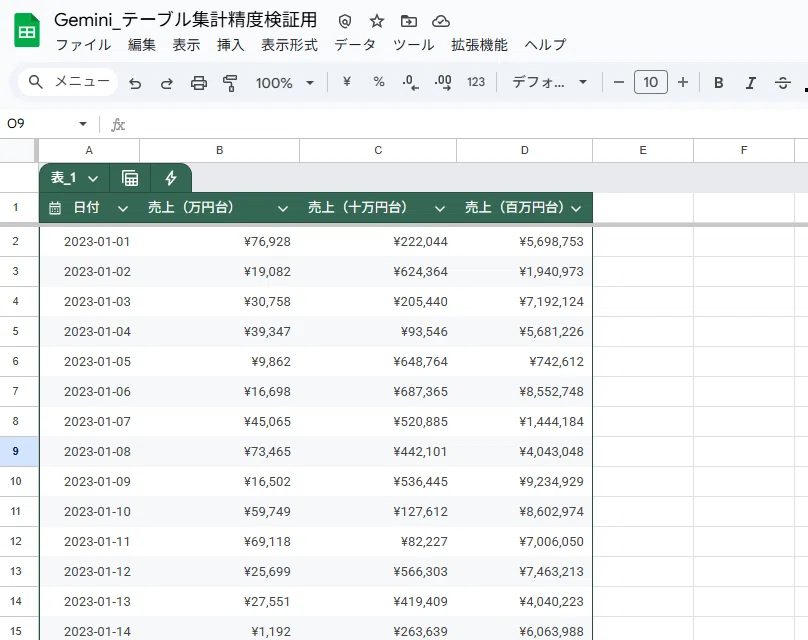Open the font family dropdown
The image size is (808, 640).
click(549, 82)
